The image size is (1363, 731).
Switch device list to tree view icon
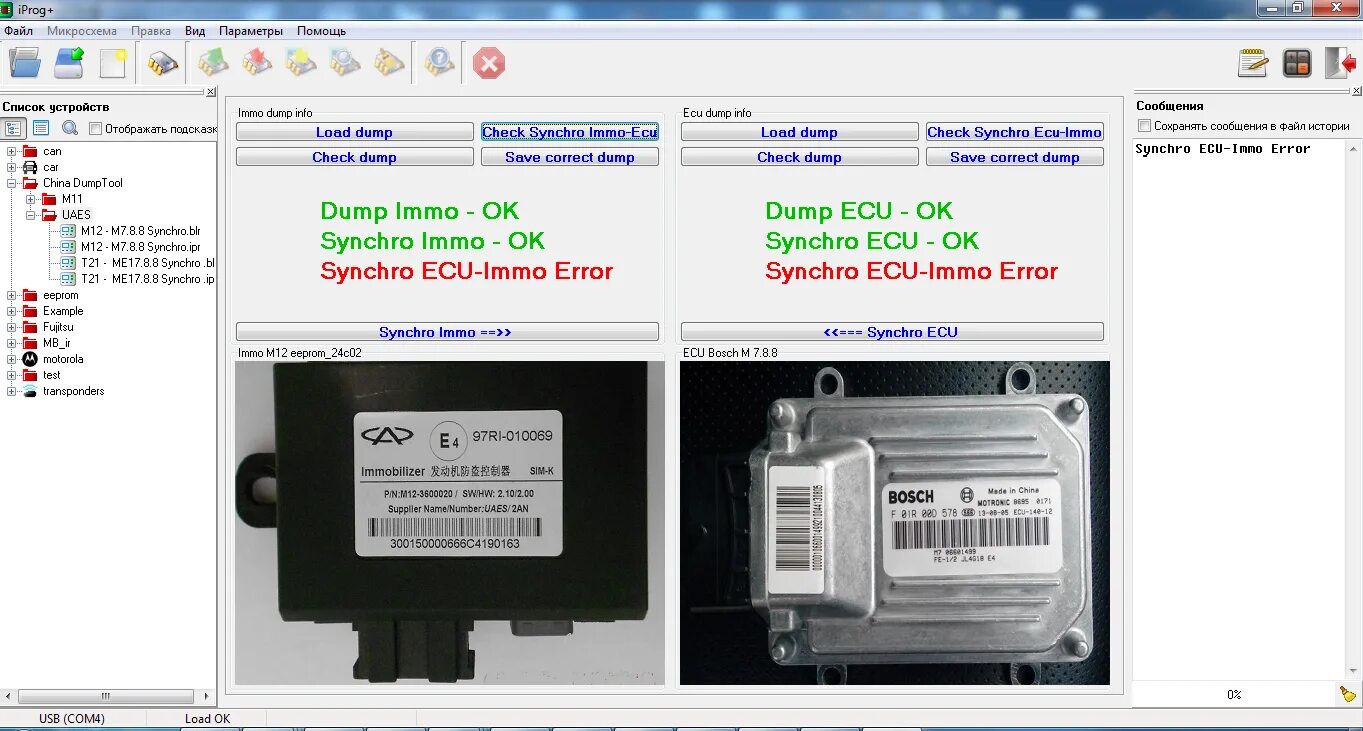click(14, 128)
